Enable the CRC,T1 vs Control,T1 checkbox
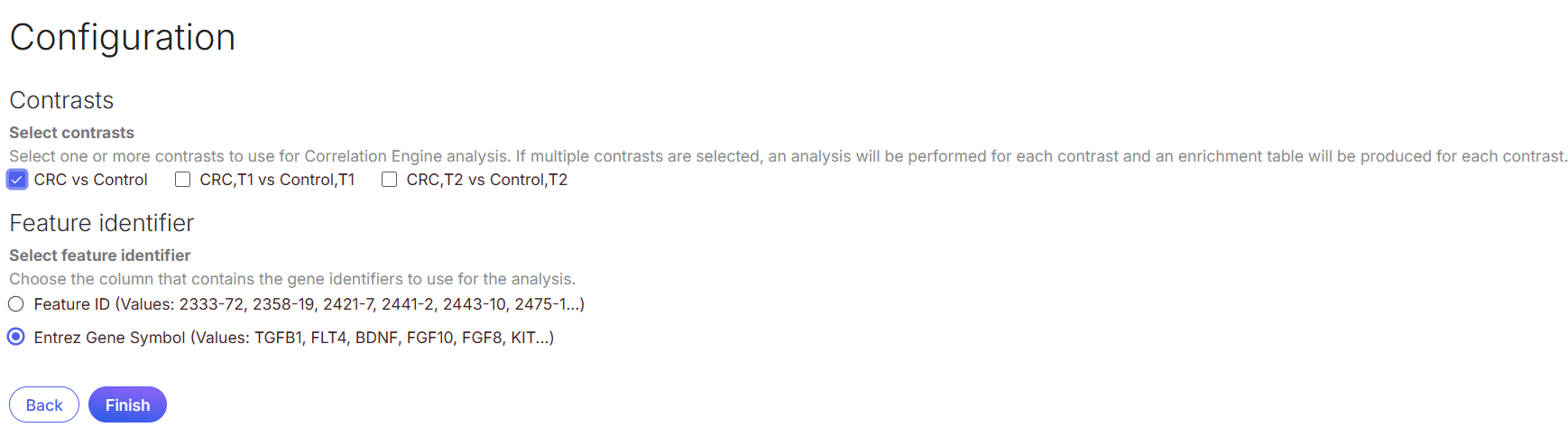 (x=183, y=180)
